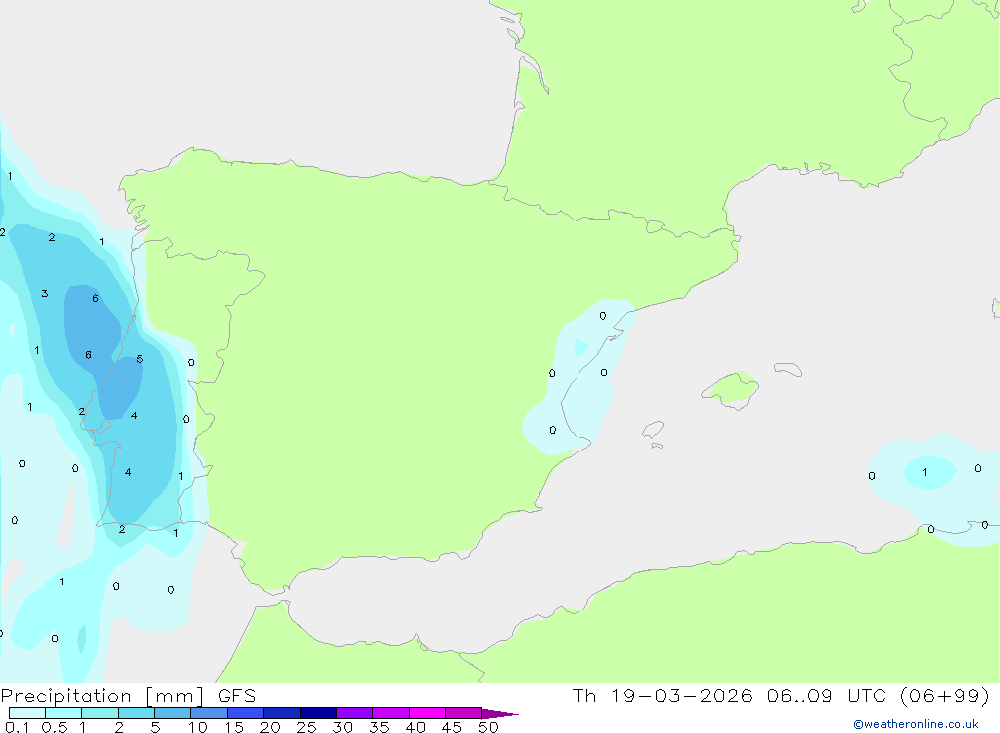
Task: Click the 0.1–0.5 mm legend color swatch
Action: 27,713
